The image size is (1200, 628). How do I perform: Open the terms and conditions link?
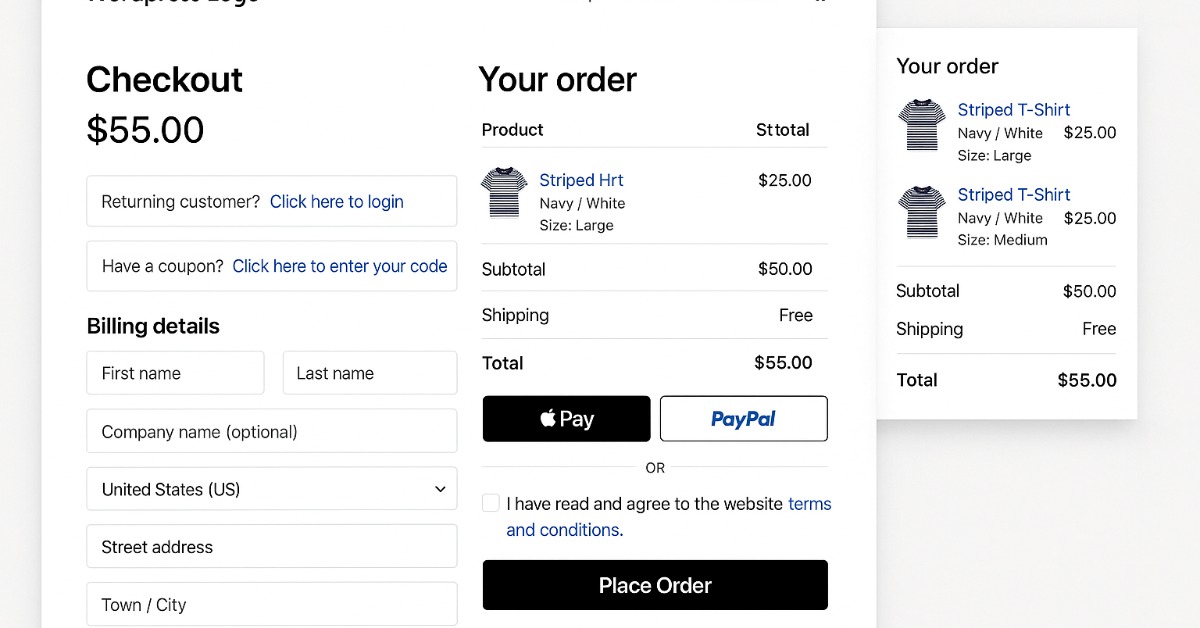pyautogui.click(x=564, y=530)
